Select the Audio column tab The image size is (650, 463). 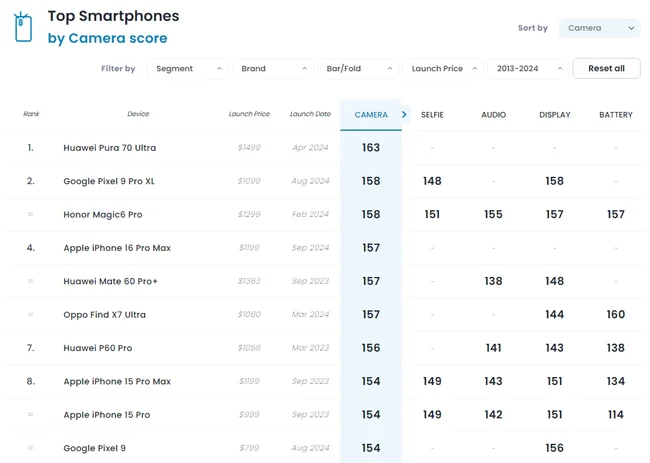(x=493, y=115)
